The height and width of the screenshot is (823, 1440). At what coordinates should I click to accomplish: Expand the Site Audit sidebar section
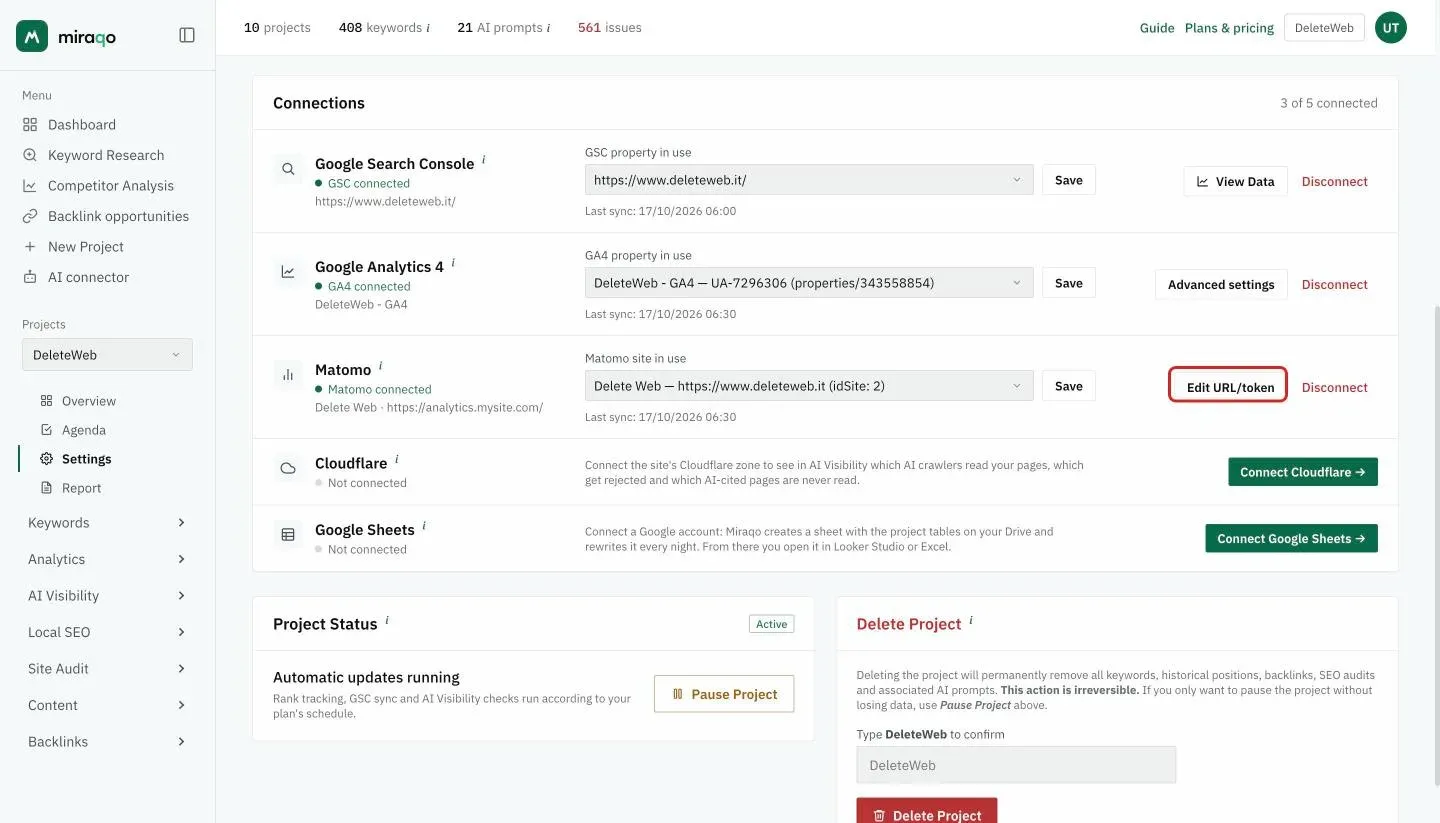click(x=107, y=669)
